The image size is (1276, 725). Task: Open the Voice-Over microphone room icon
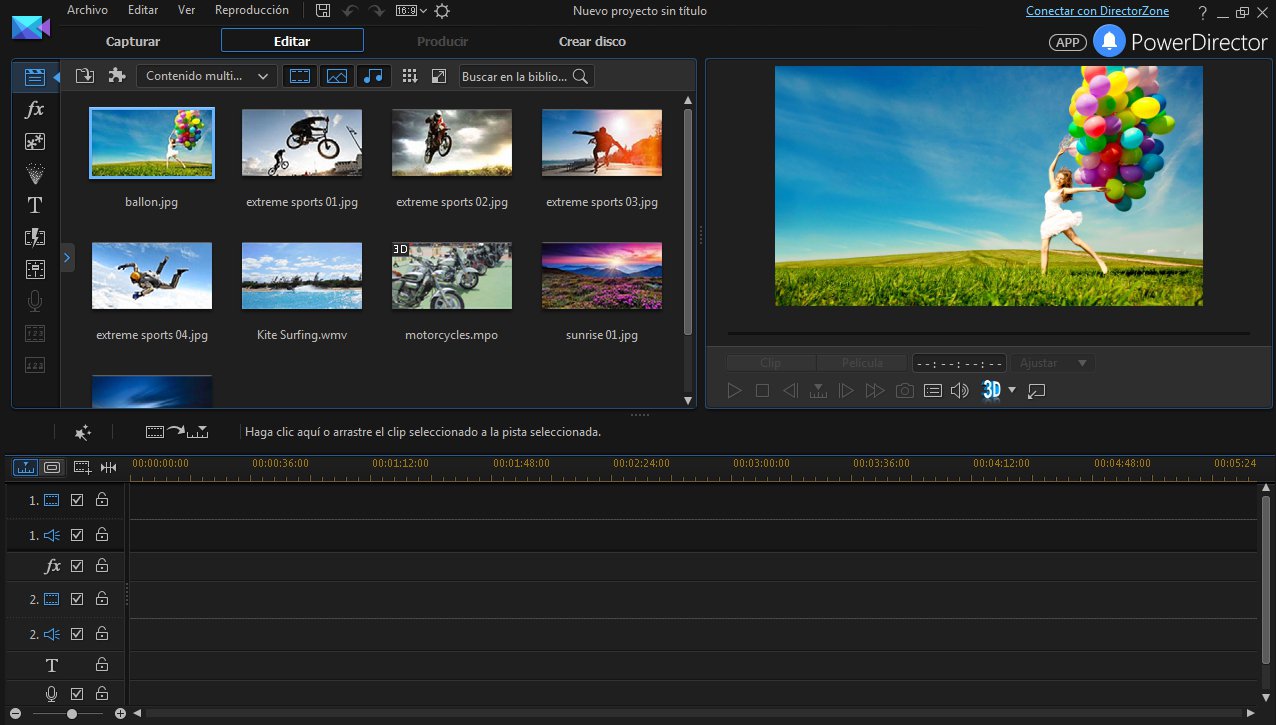pos(35,301)
